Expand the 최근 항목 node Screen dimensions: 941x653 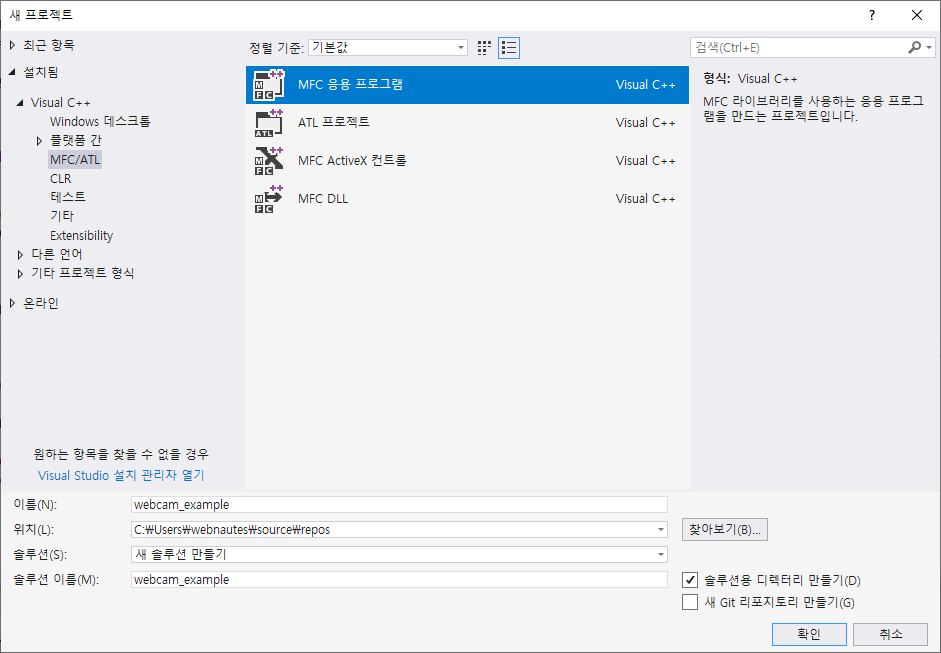click(13, 45)
